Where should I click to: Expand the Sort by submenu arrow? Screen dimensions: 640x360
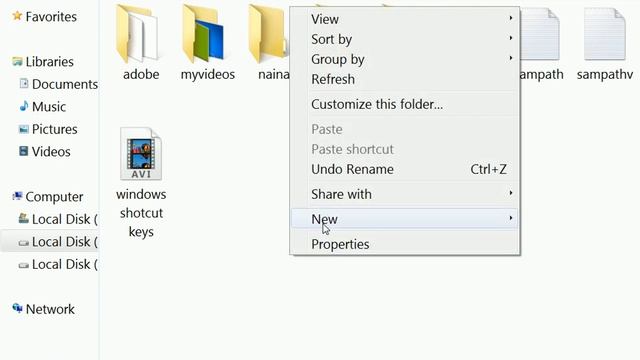511,38
